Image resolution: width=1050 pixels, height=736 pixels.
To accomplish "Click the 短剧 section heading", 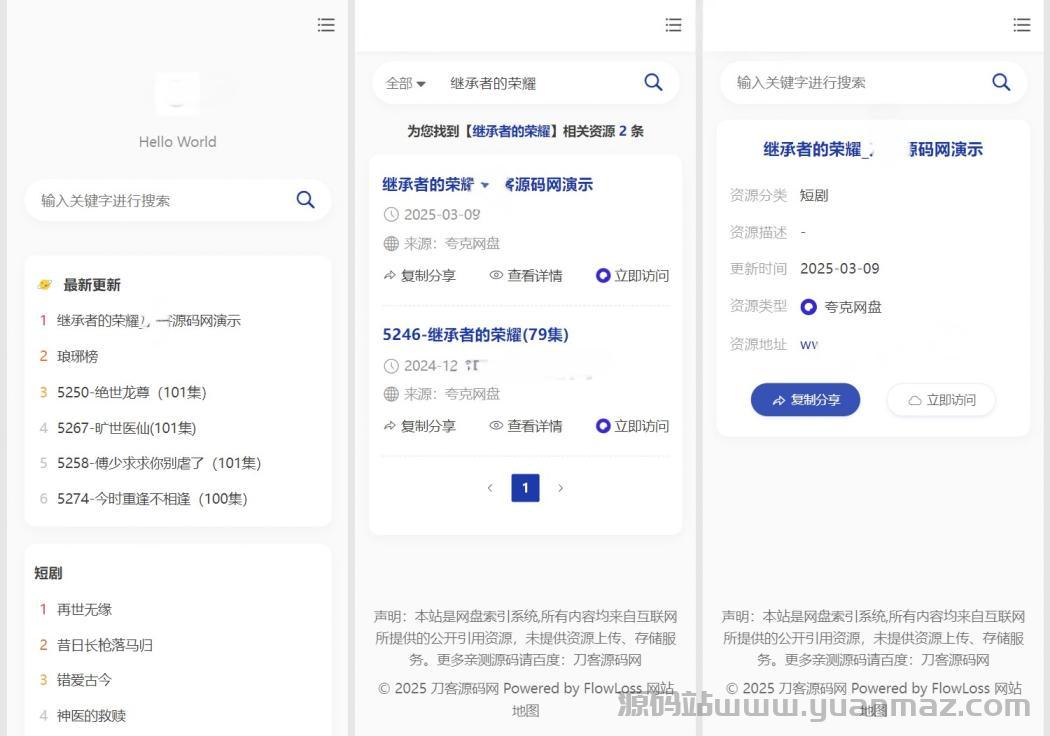I will point(48,573).
